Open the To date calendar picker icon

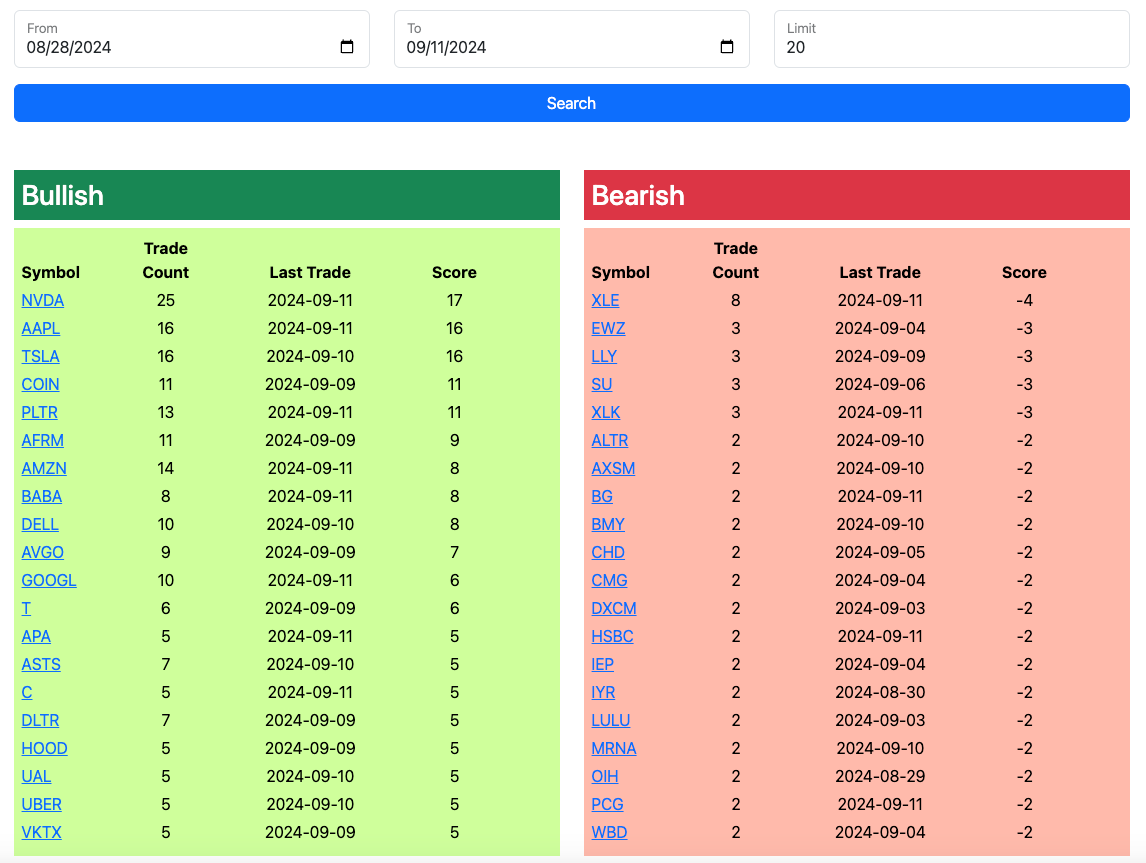point(727,47)
